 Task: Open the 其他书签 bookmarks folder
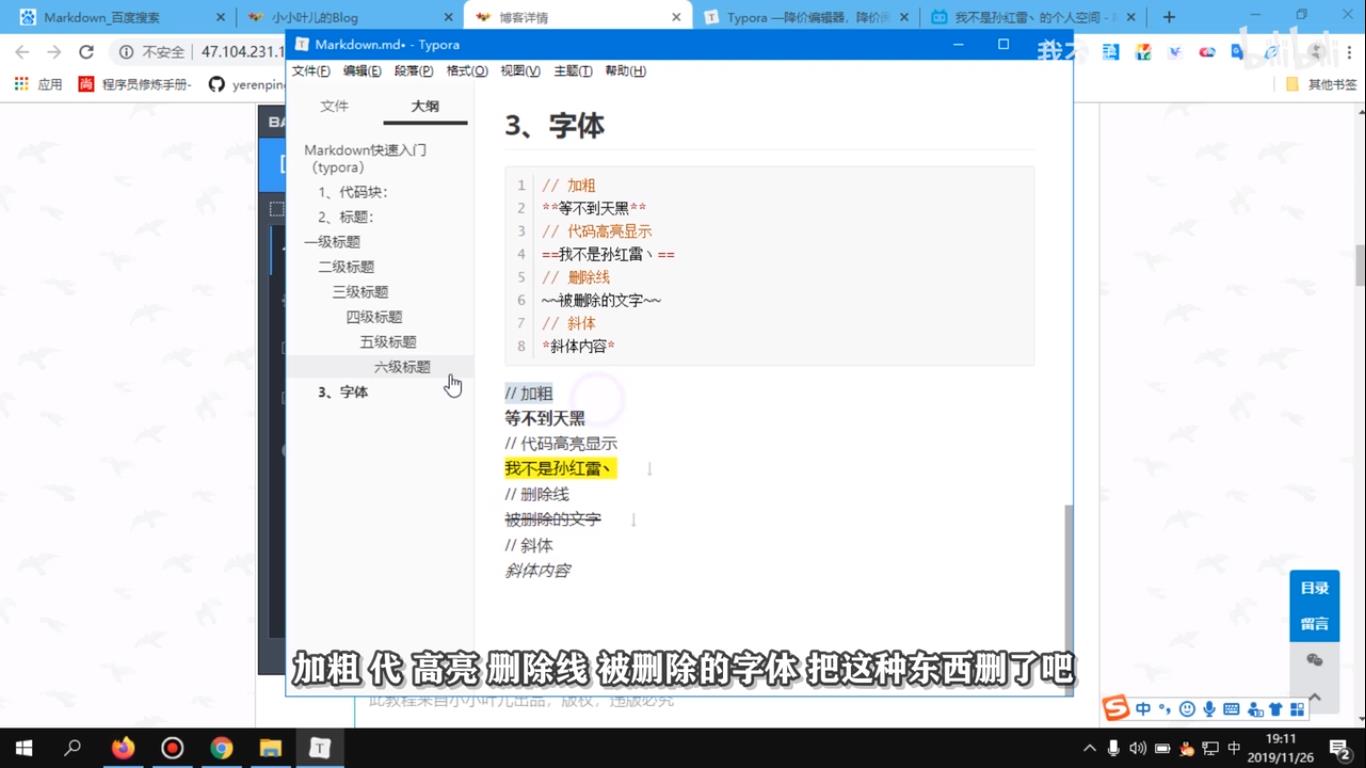tap(1321, 84)
